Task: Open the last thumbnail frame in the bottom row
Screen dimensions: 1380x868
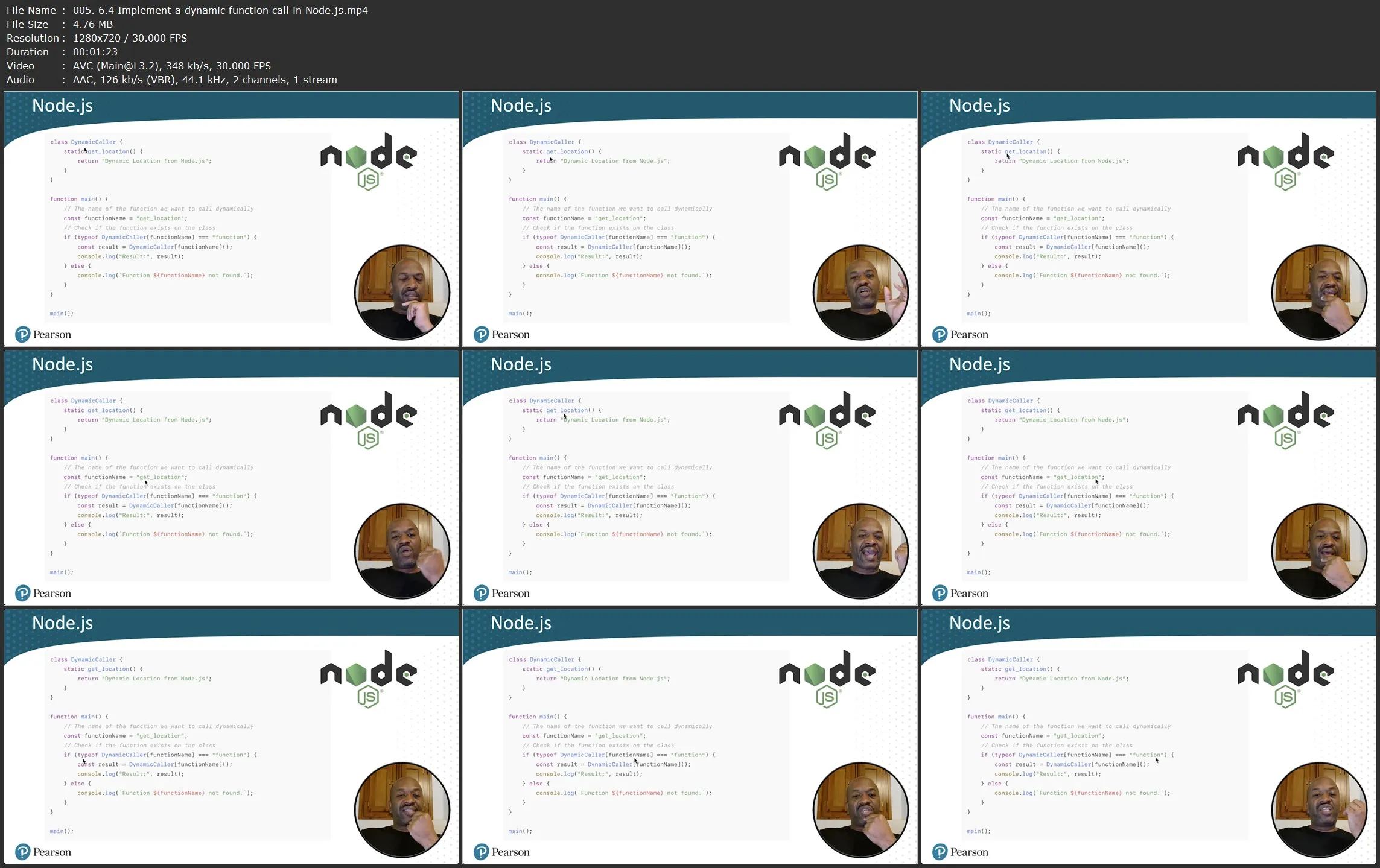Action: coord(1149,737)
